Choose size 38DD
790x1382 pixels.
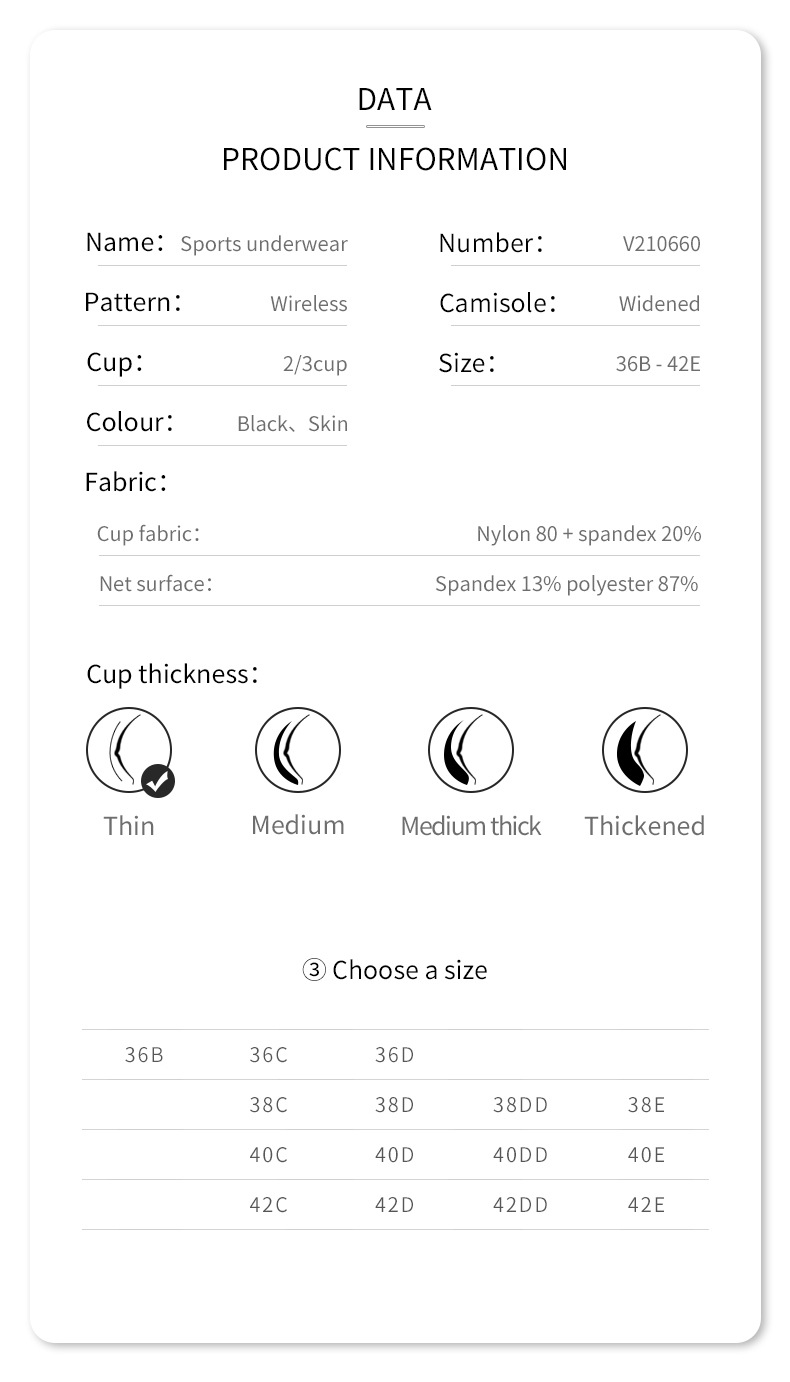(520, 1105)
